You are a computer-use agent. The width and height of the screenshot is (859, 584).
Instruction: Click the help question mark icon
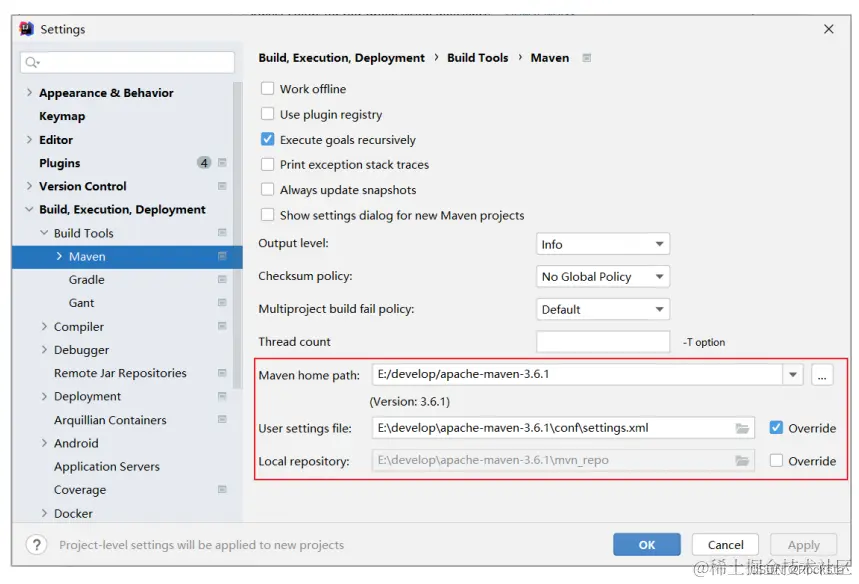tap(36, 545)
